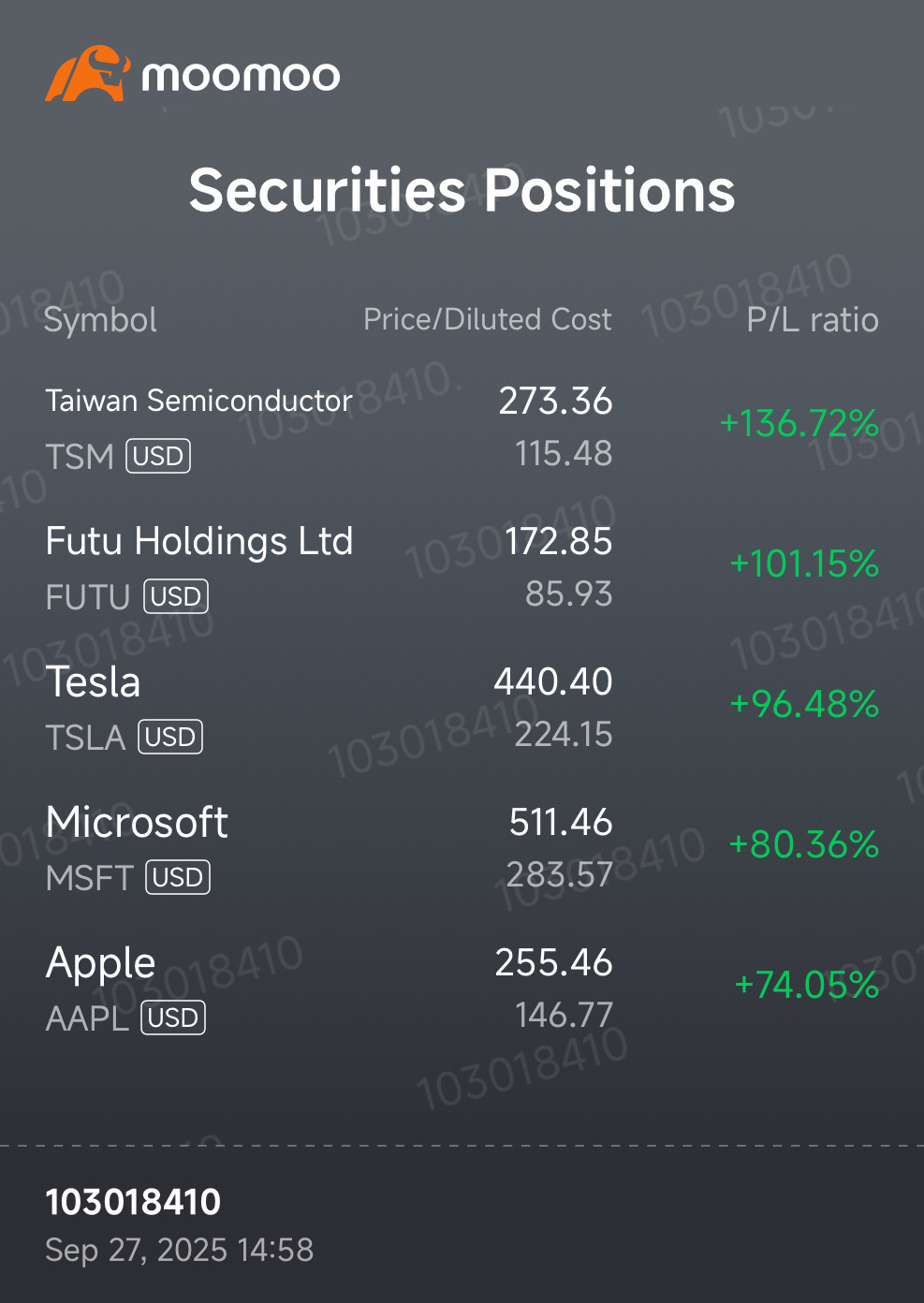Tap the USD currency tag beside AAPL
Screen dimensions: 924x1303
pos(173,1018)
